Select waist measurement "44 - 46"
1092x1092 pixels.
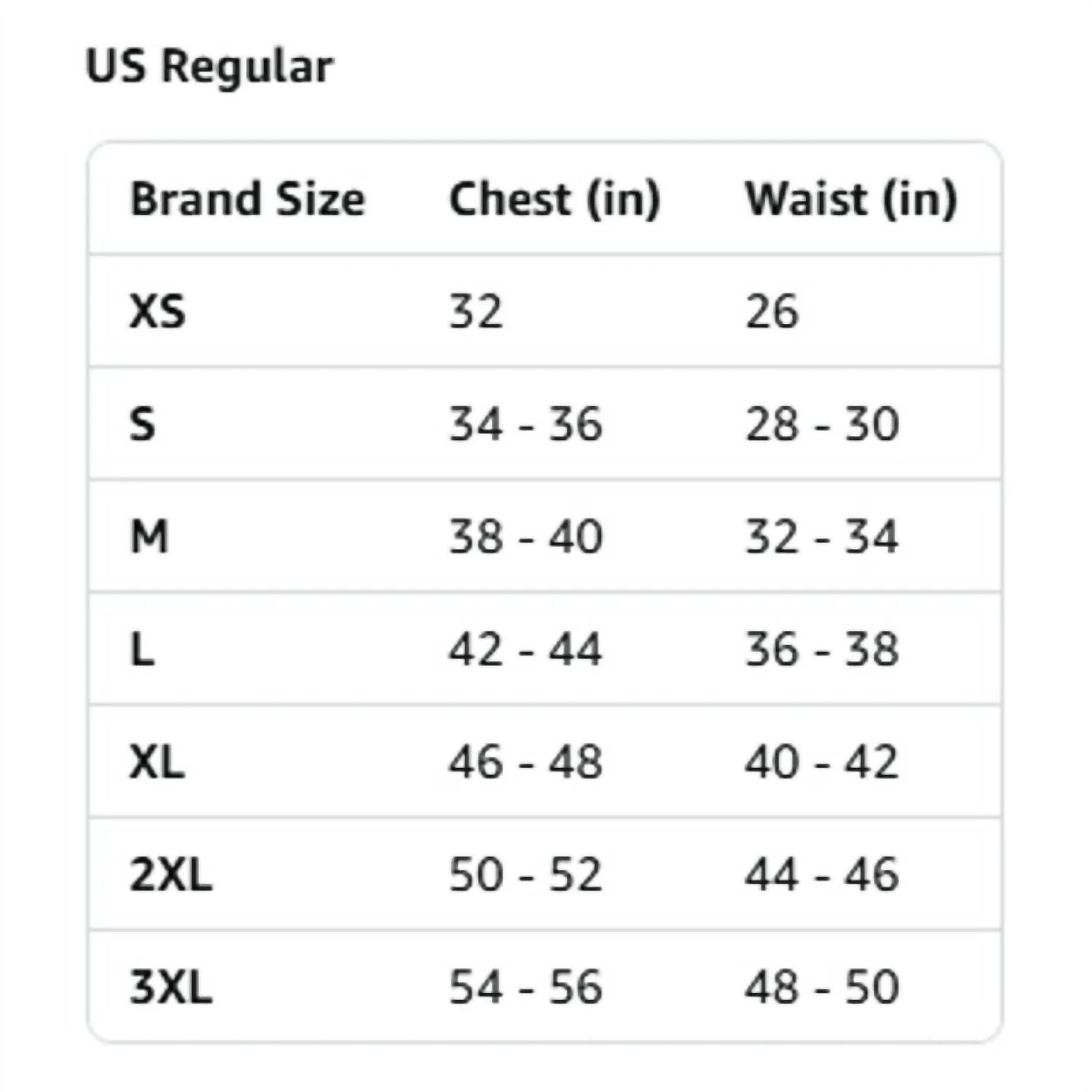coord(822,874)
